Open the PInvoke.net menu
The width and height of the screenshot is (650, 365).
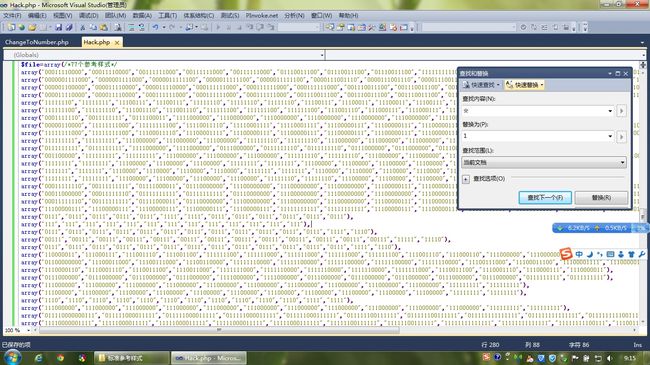[x=262, y=15]
